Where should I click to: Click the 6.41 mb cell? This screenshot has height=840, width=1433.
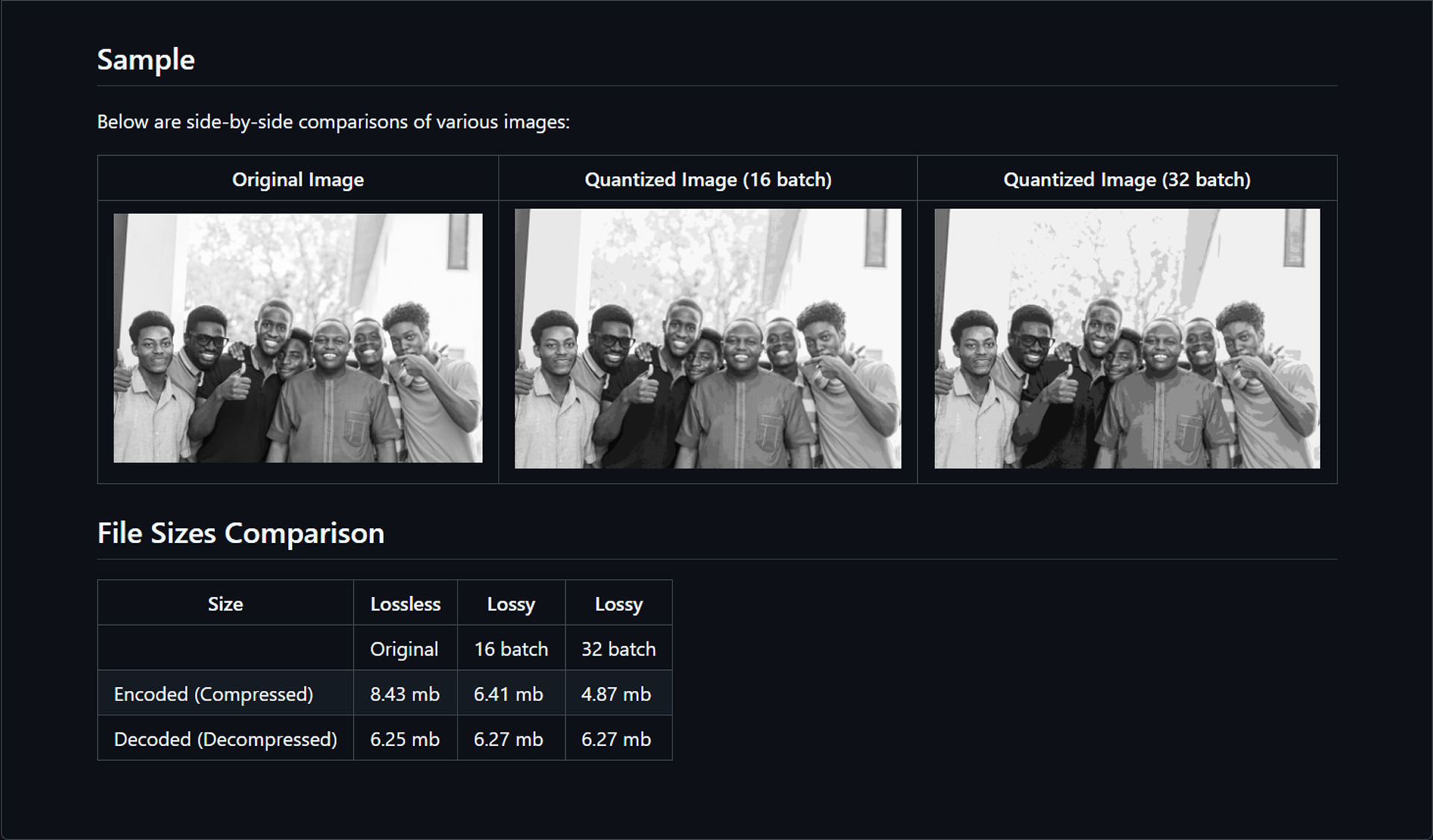(508, 694)
